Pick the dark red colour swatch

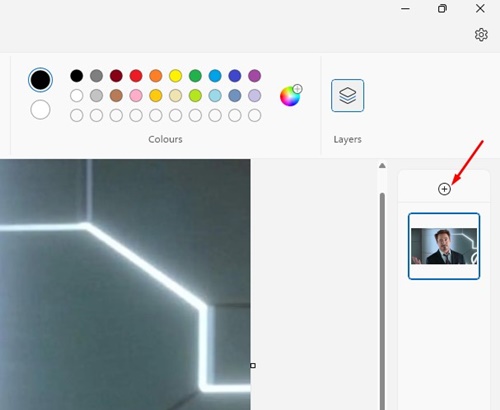point(116,76)
